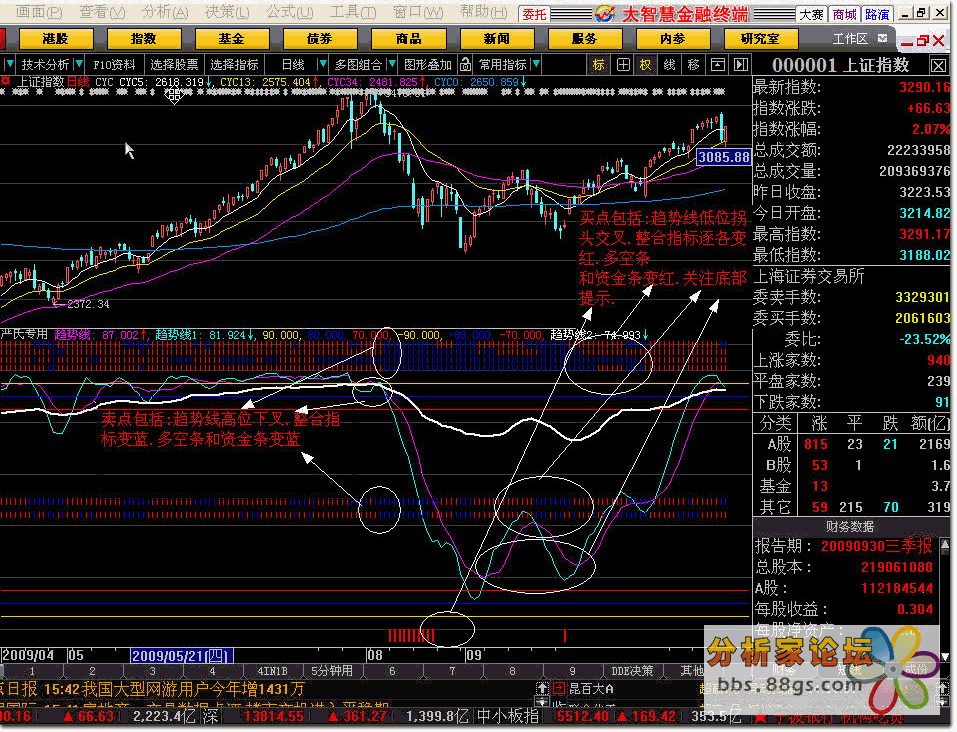Screen dimensions: 957x732
Task: Close the 000001 上证指数 info panel
Action: click(938, 65)
